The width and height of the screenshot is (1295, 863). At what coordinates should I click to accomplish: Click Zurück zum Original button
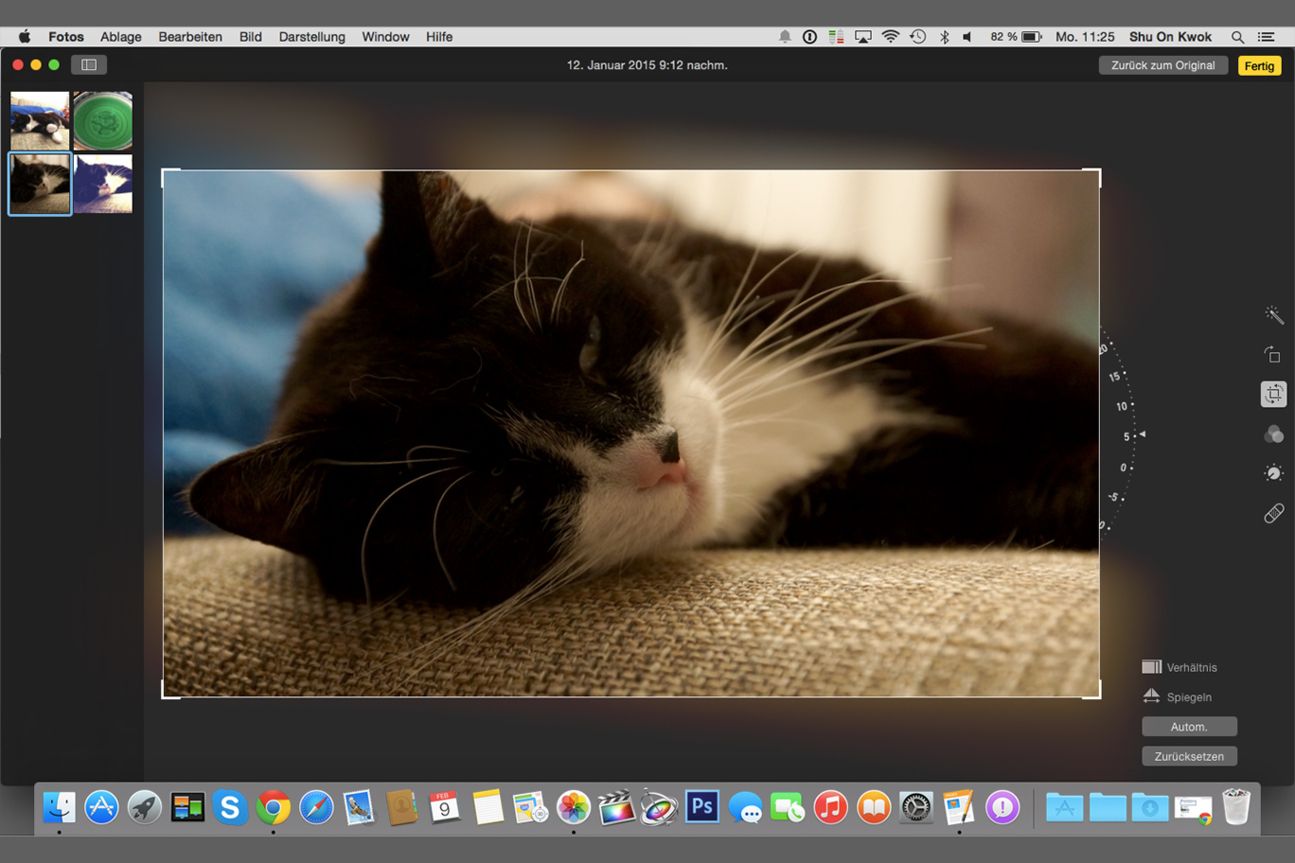coord(1163,65)
